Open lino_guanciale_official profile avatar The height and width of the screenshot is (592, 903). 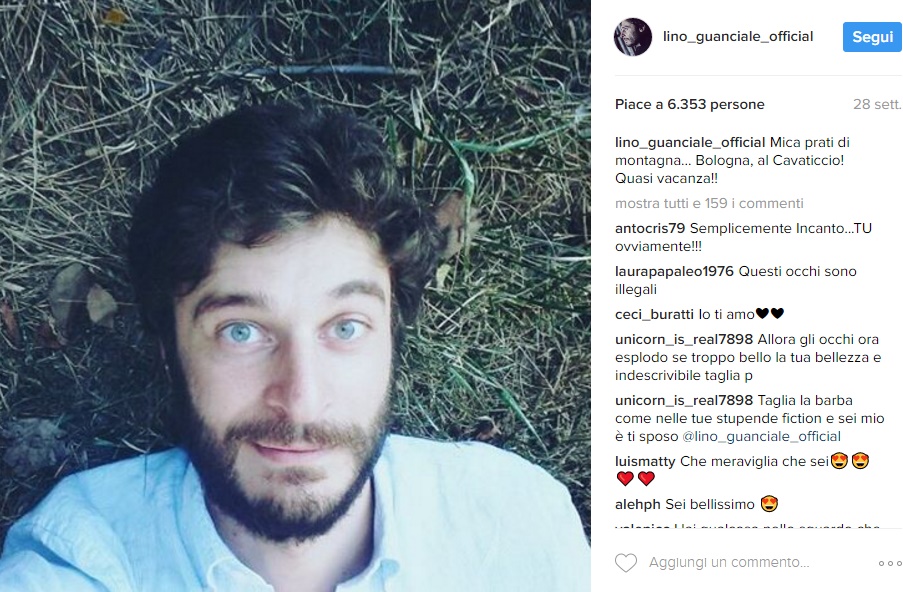pos(633,37)
